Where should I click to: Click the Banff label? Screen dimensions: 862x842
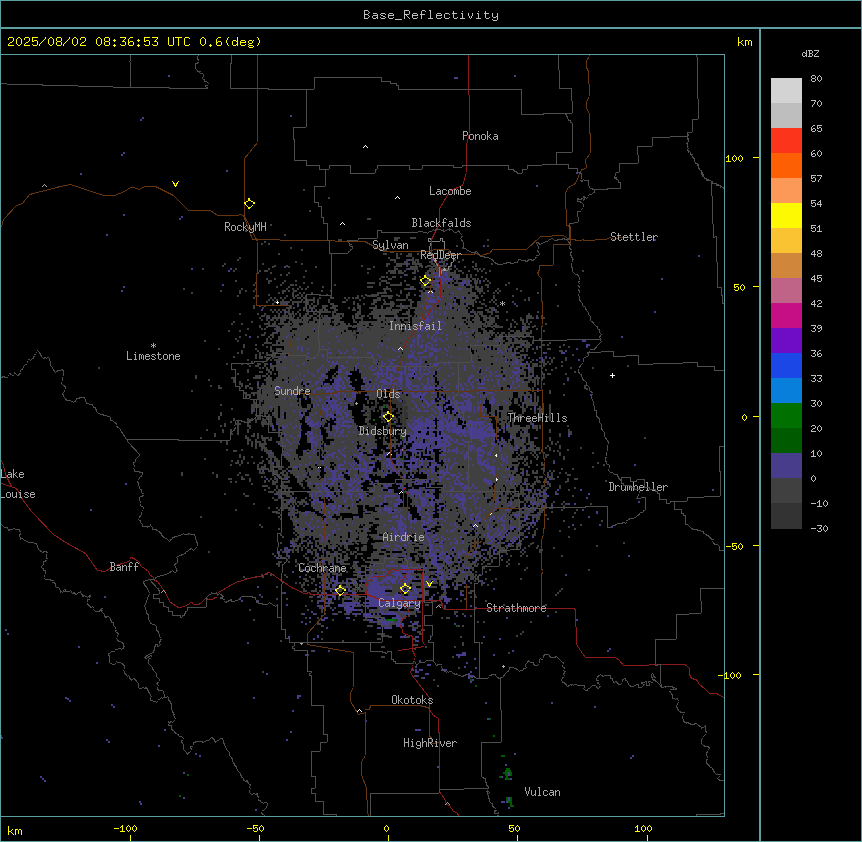tap(124, 567)
